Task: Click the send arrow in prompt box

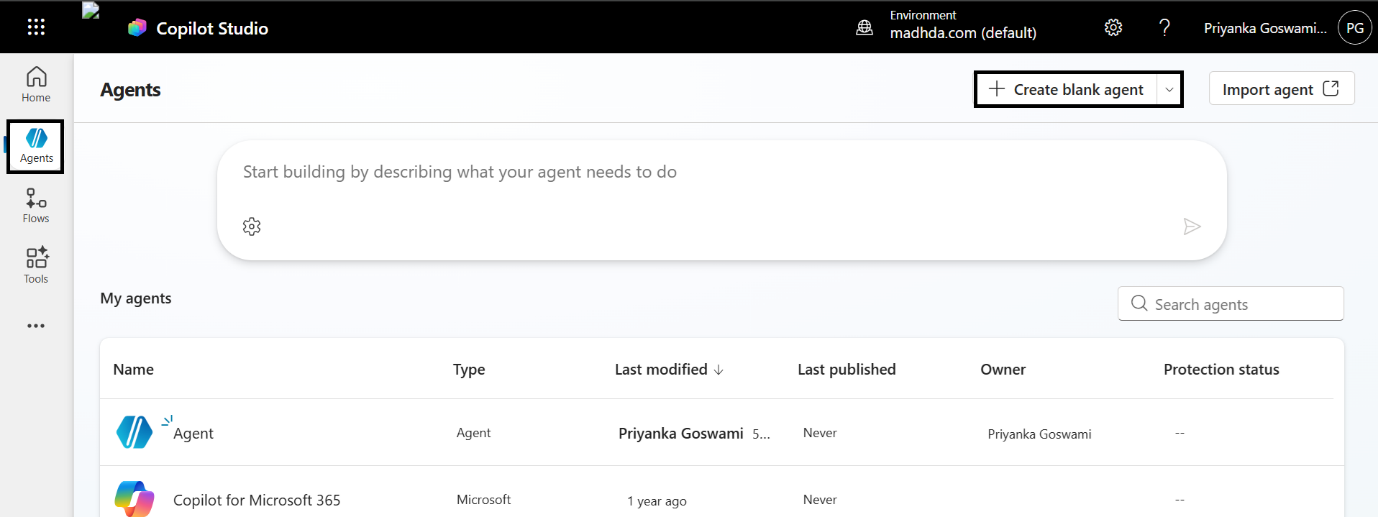Action: (x=1192, y=227)
